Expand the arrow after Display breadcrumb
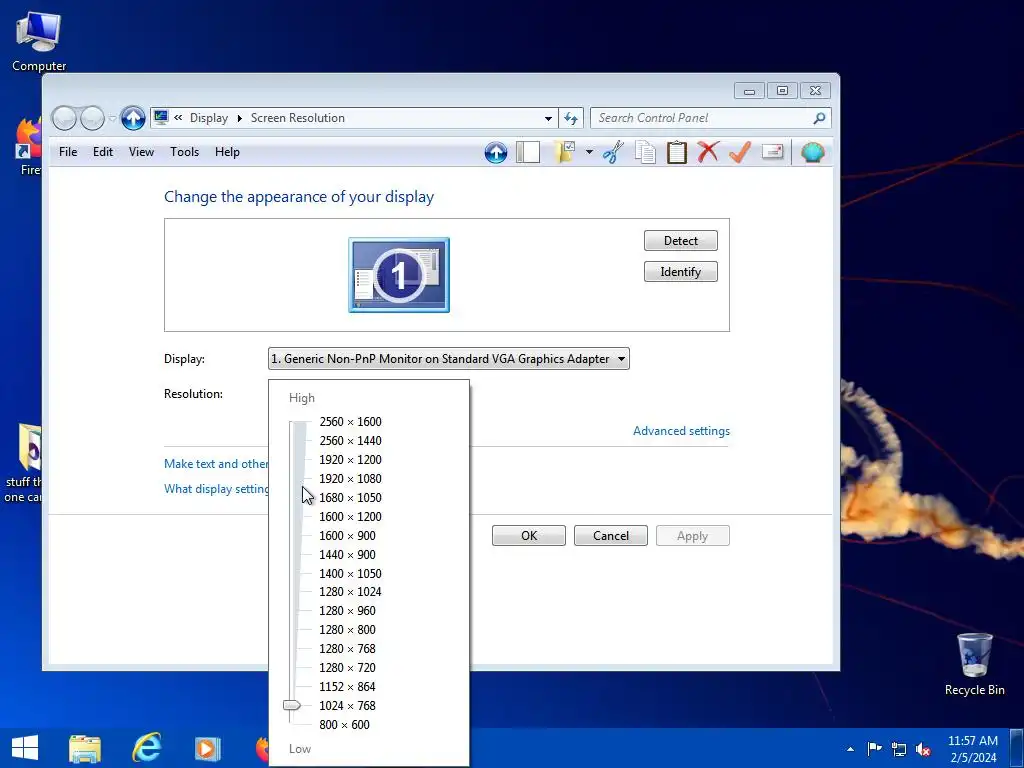1024x768 pixels. pos(239,118)
